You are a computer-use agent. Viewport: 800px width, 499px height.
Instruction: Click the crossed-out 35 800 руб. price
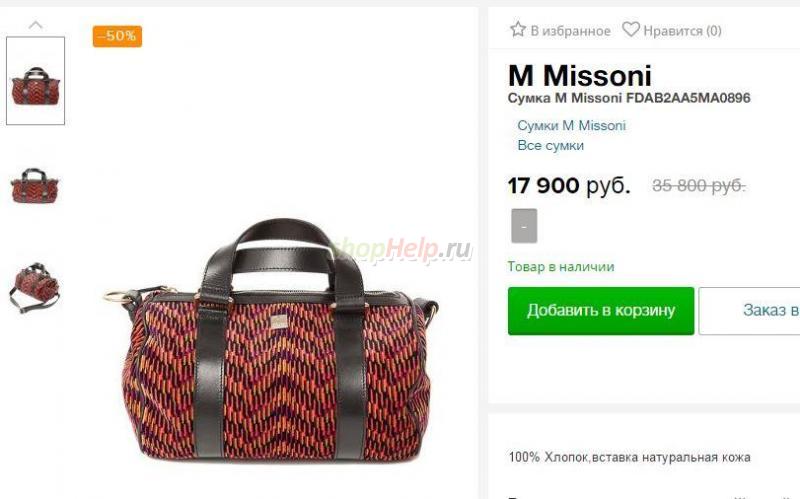click(698, 186)
